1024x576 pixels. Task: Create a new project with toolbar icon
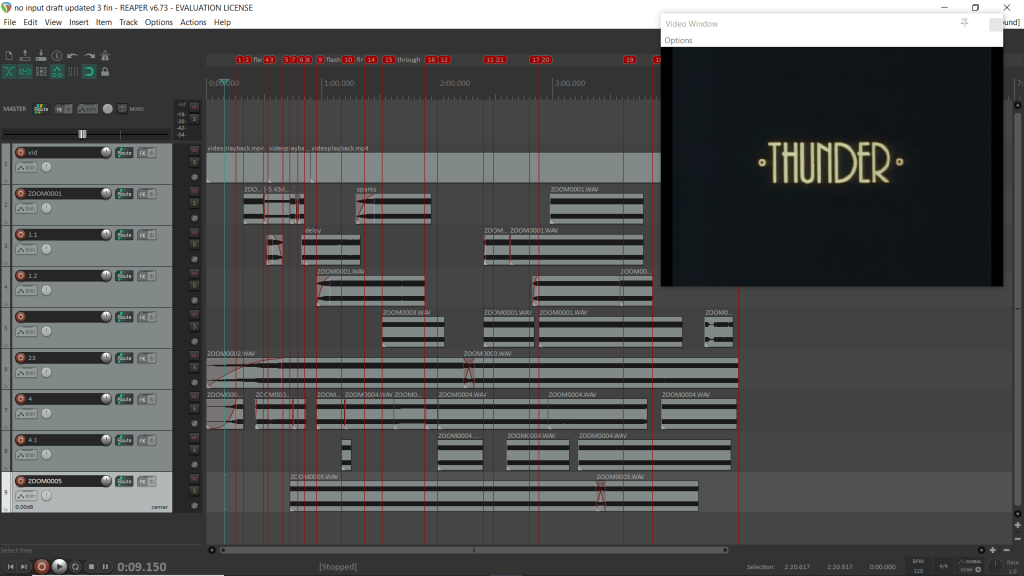pos(9,56)
